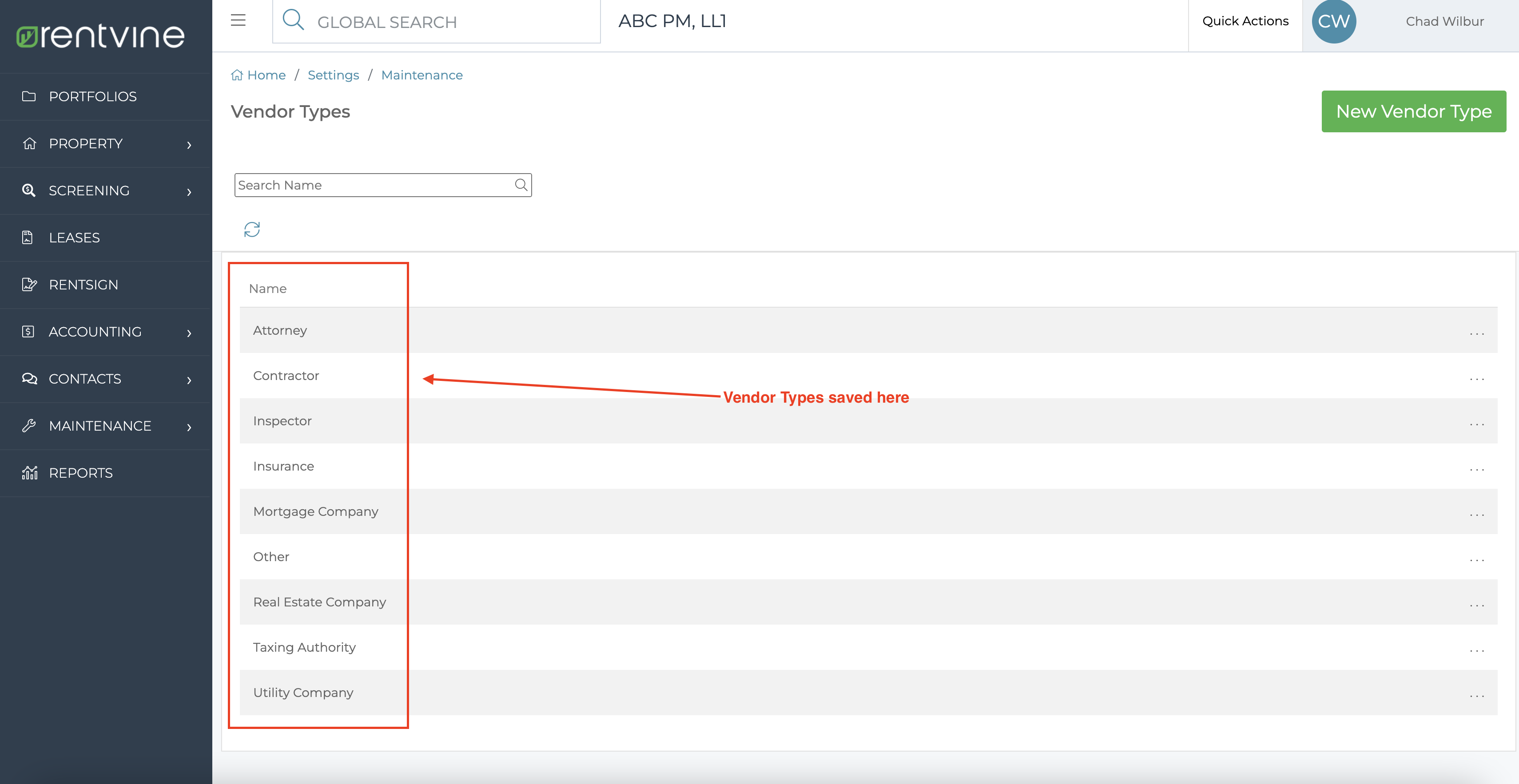Click the Global Search magnifier icon
This screenshot has height=784, width=1519.
(x=294, y=20)
